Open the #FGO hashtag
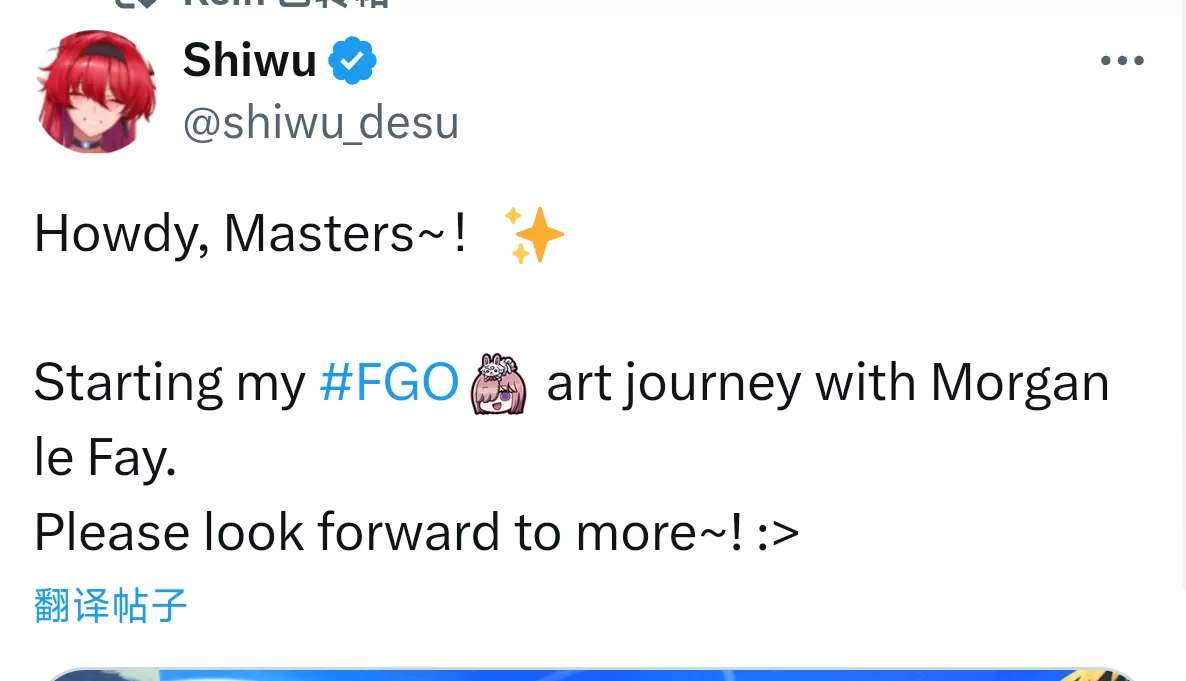Viewport: 1186px width, 681px height. [389, 383]
